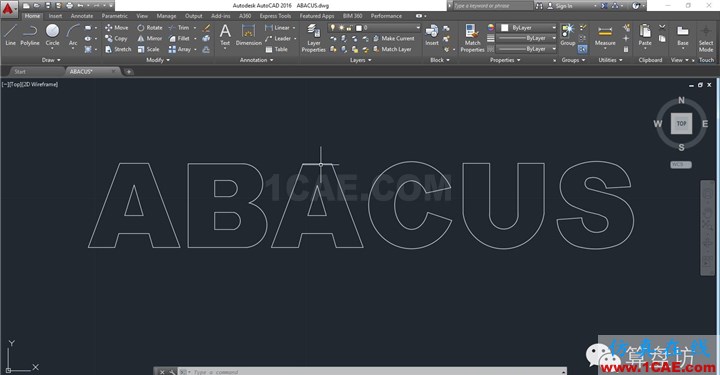Activate the Arc tool
Viewport: 720px width, 375px height.
tap(73, 35)
